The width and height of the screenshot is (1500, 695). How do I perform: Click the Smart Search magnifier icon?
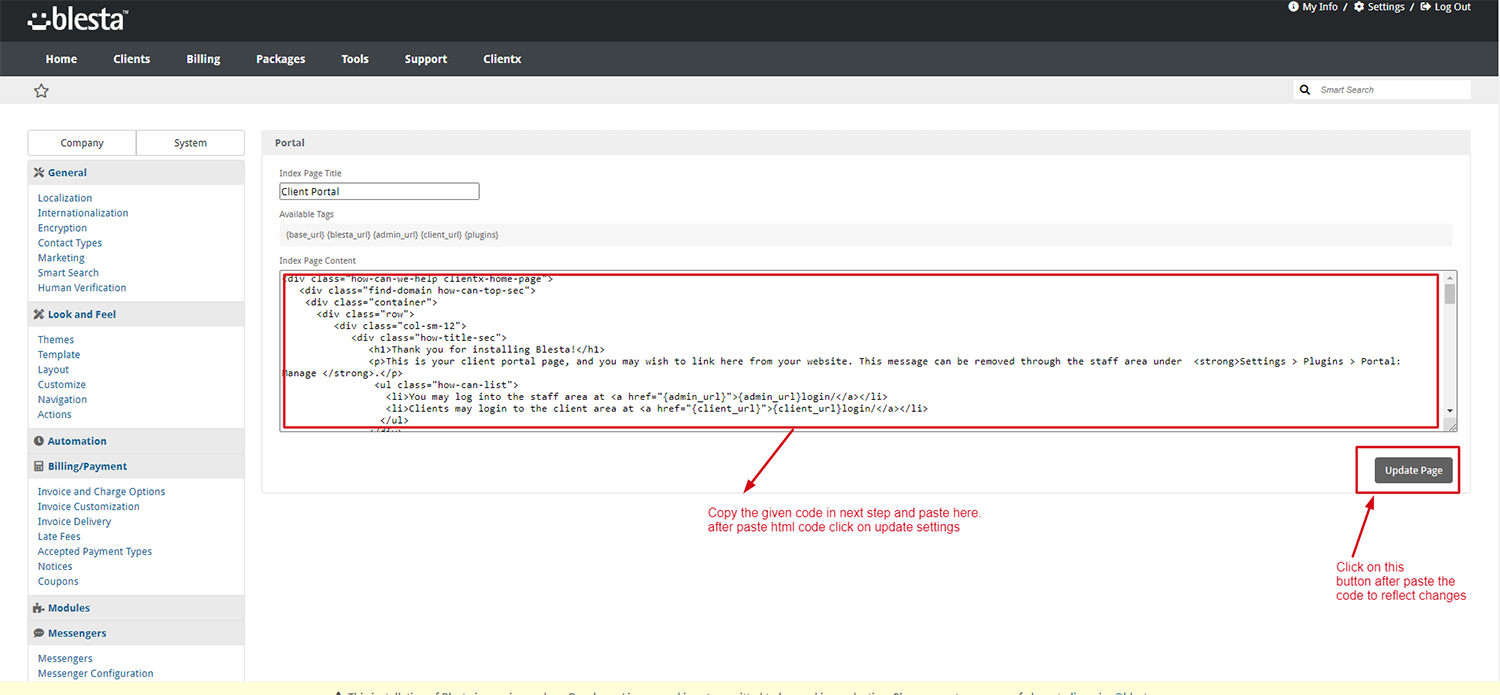[1305, 90]
